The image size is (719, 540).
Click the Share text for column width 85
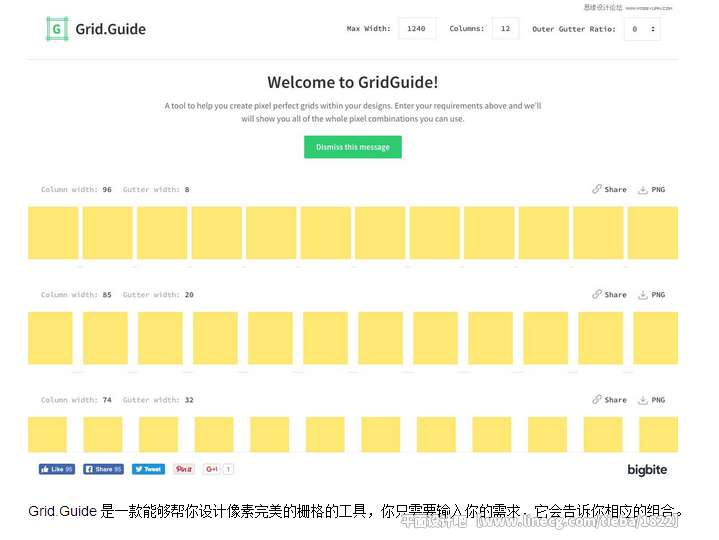pos(615,295)
